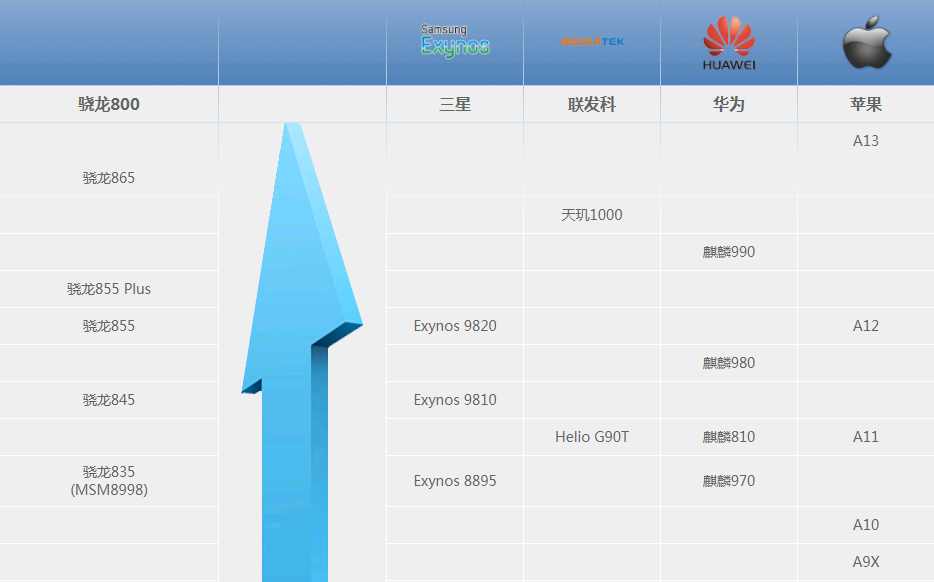Click the Apple logo
The width and height of the screenshot is (934, 582).
867,42
